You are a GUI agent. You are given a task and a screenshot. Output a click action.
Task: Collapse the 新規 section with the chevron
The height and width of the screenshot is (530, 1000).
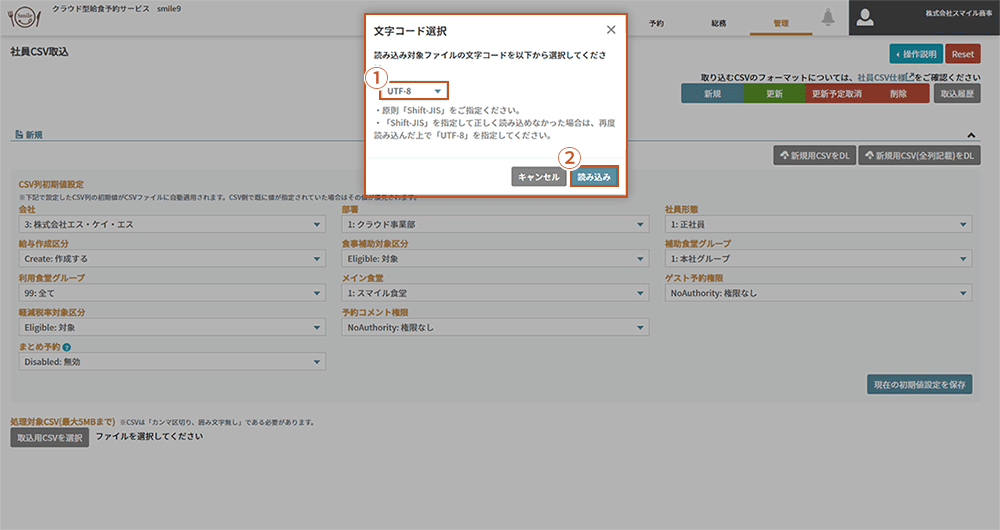[971, 135]
